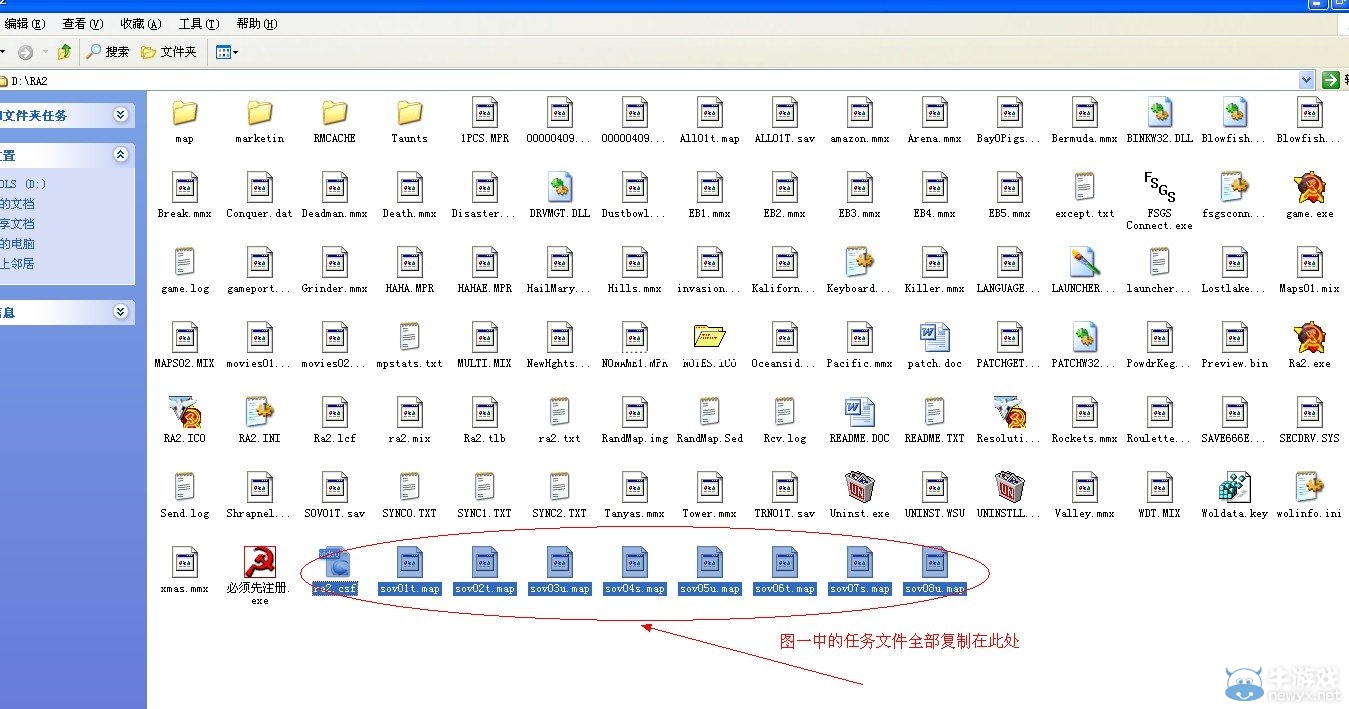
Task: Open the 工具(T) menu
Action: (198, 23)
